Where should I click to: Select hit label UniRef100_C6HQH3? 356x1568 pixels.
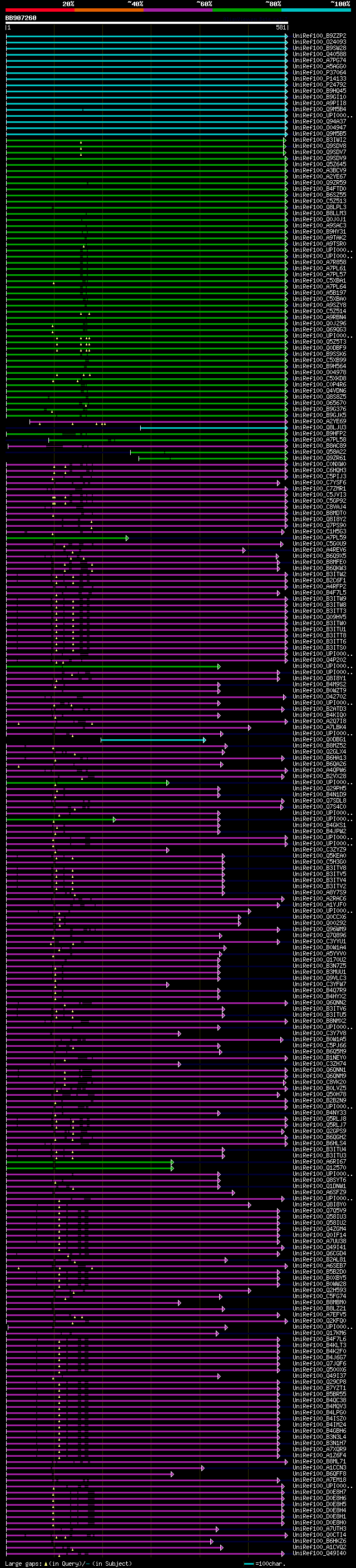click(x=319, y=471)
